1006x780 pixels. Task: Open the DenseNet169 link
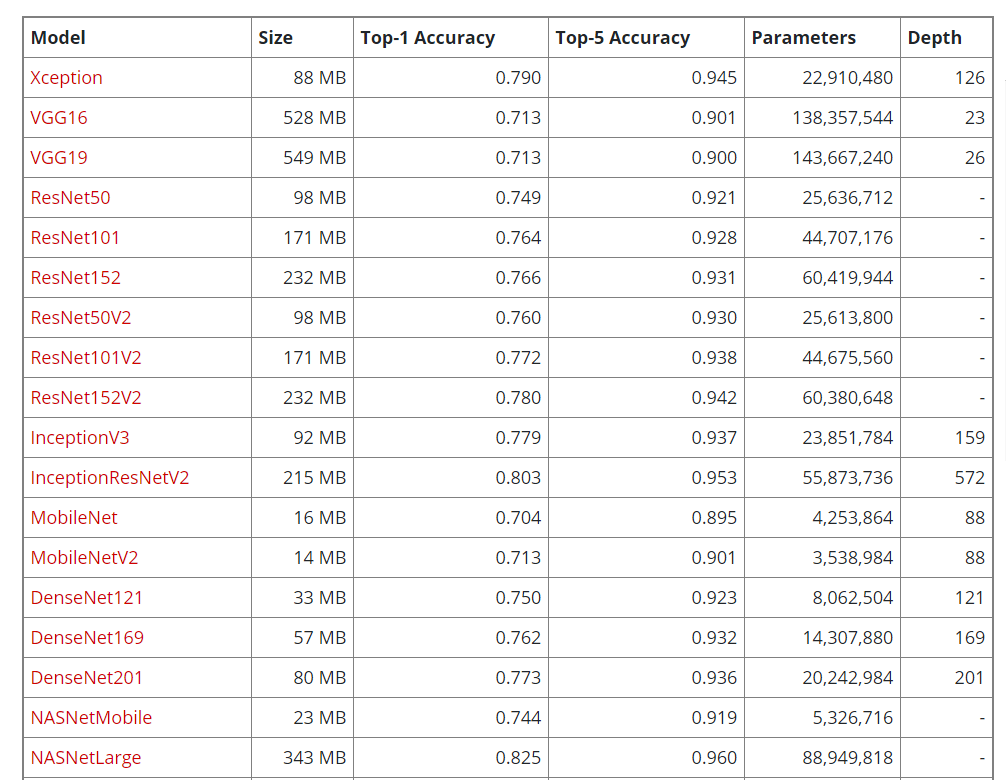coord(87,638)
